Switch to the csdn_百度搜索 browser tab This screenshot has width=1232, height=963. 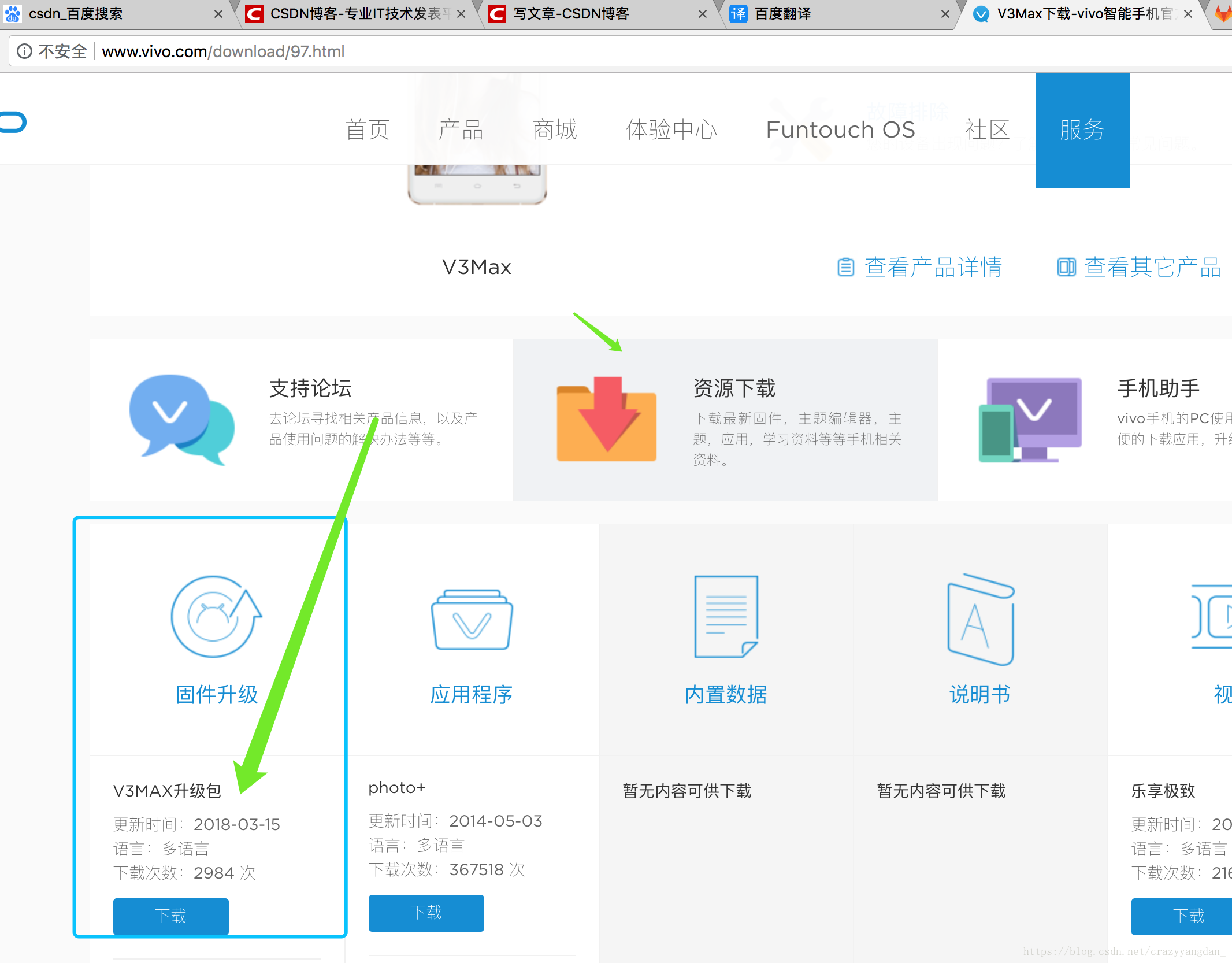[x=116, y=14]
